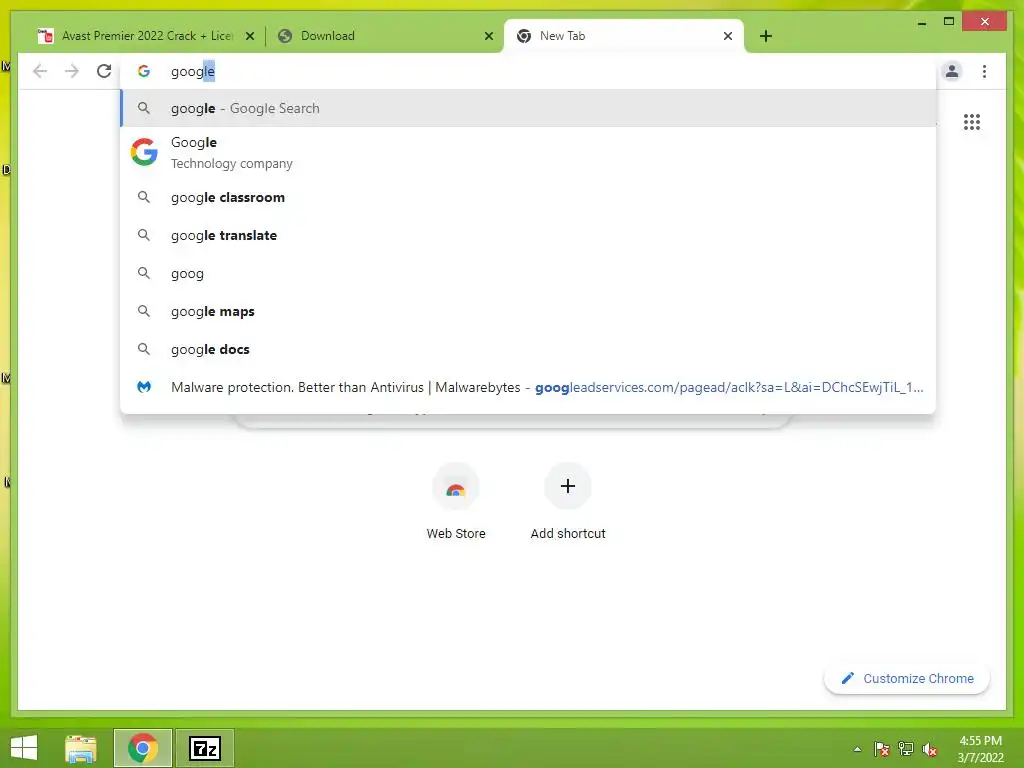
Task: Click the search magnifier beside google maps
Action: pos(144,311)
